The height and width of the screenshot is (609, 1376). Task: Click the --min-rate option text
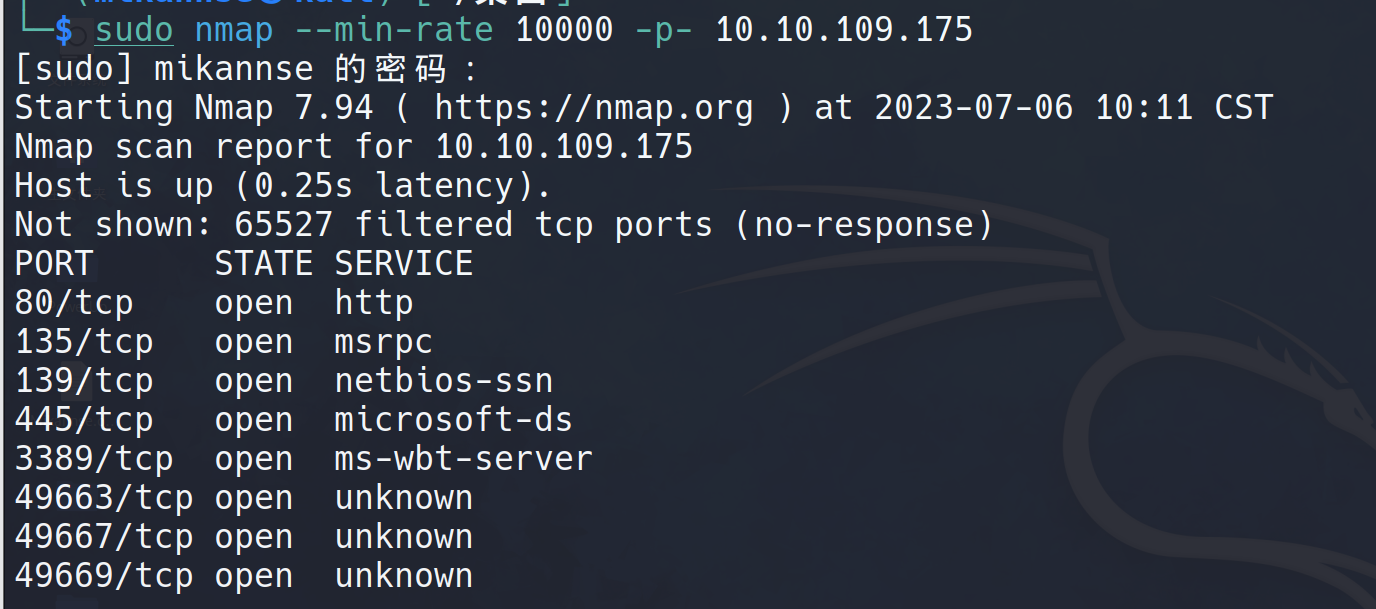394,29
